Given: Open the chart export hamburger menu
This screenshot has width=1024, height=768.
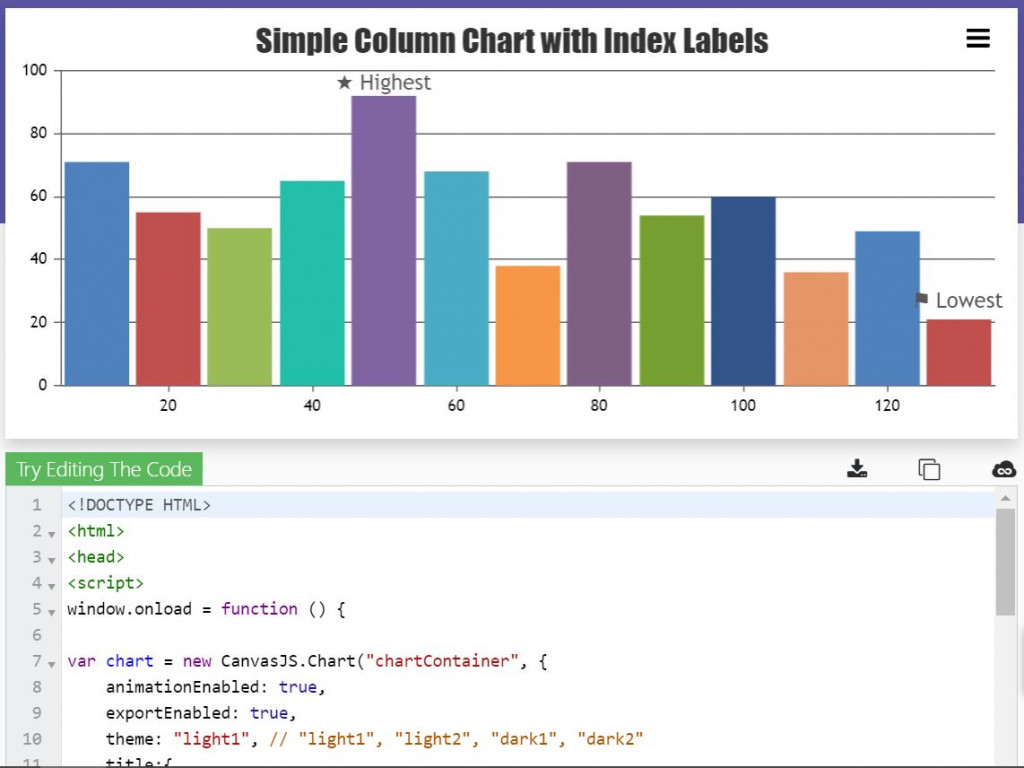Looking at the screenshot, I should [977, 39].
